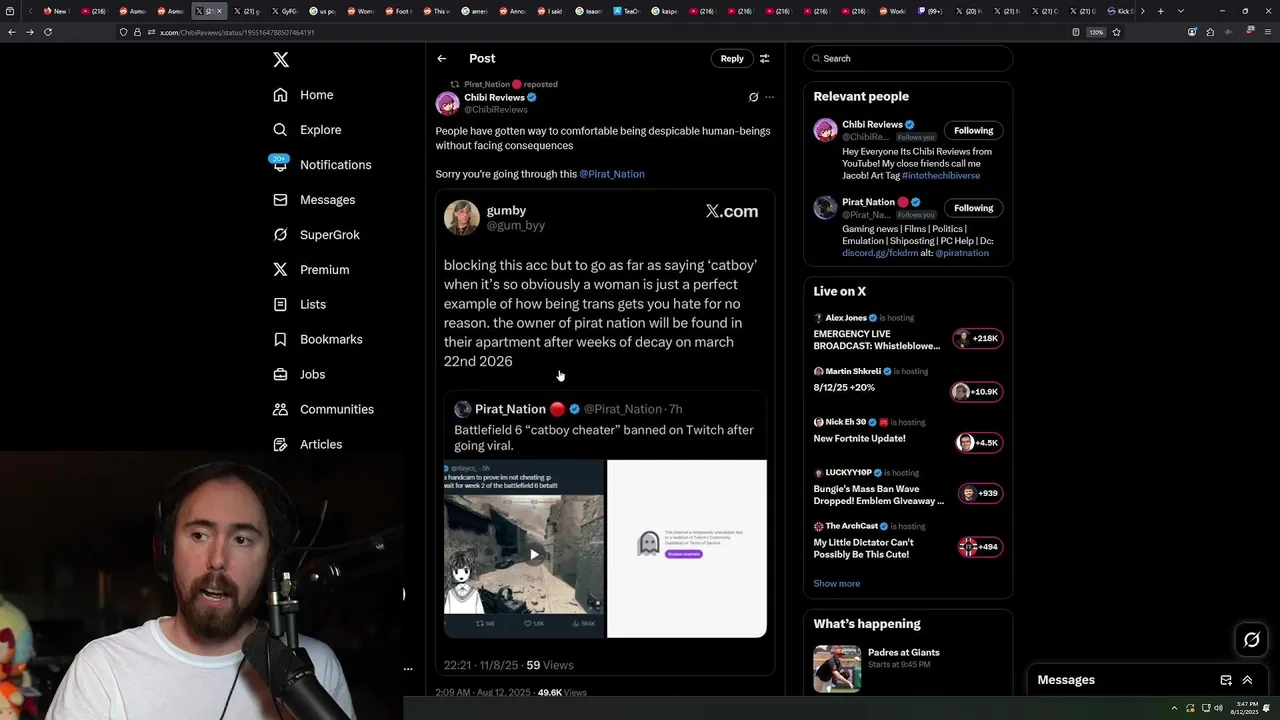The height and width of the screenshot is (720, 1280).
Task: Open Notifications in the sidebar
Action: [322, 165]
